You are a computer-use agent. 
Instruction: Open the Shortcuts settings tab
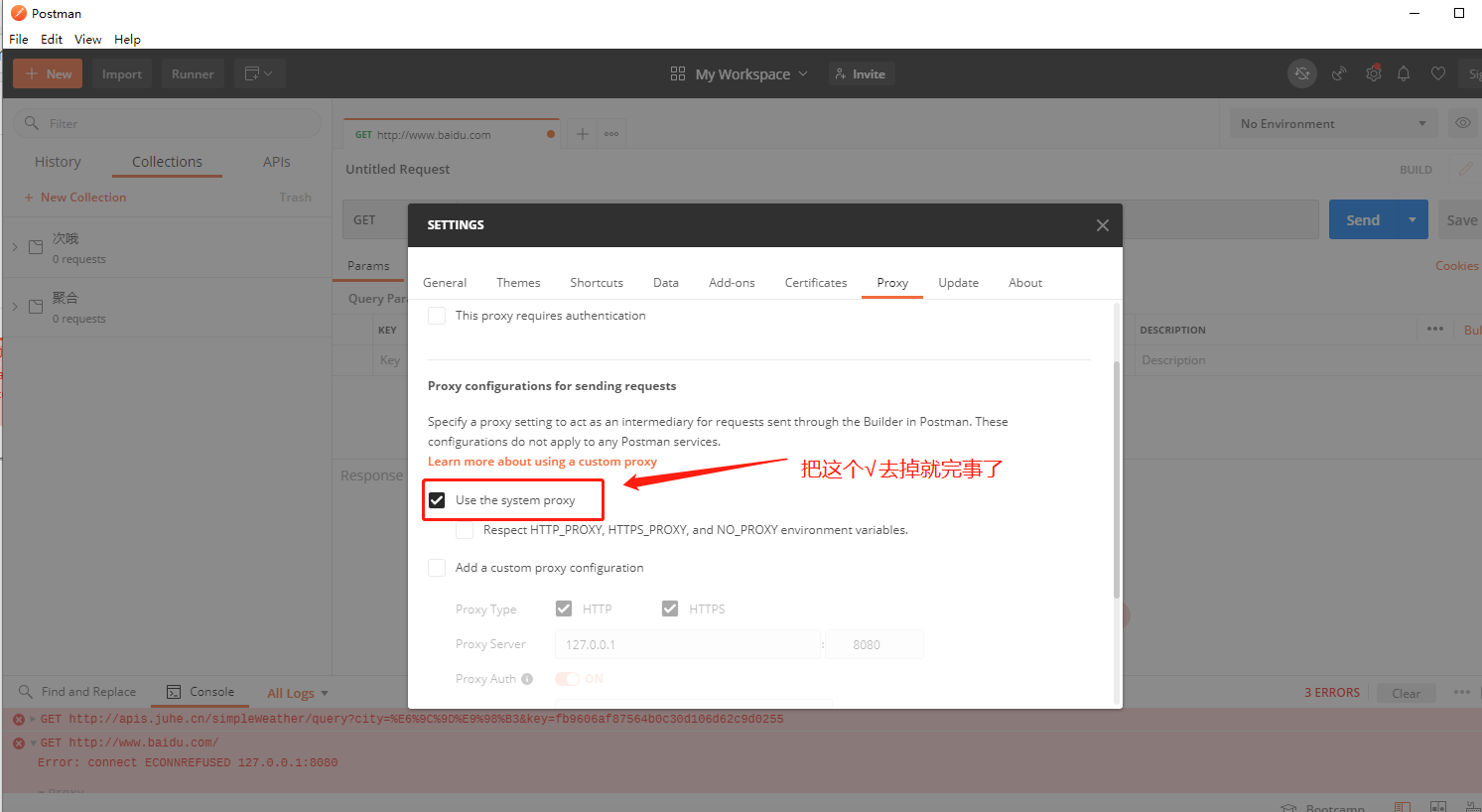(x=597, y=283)
